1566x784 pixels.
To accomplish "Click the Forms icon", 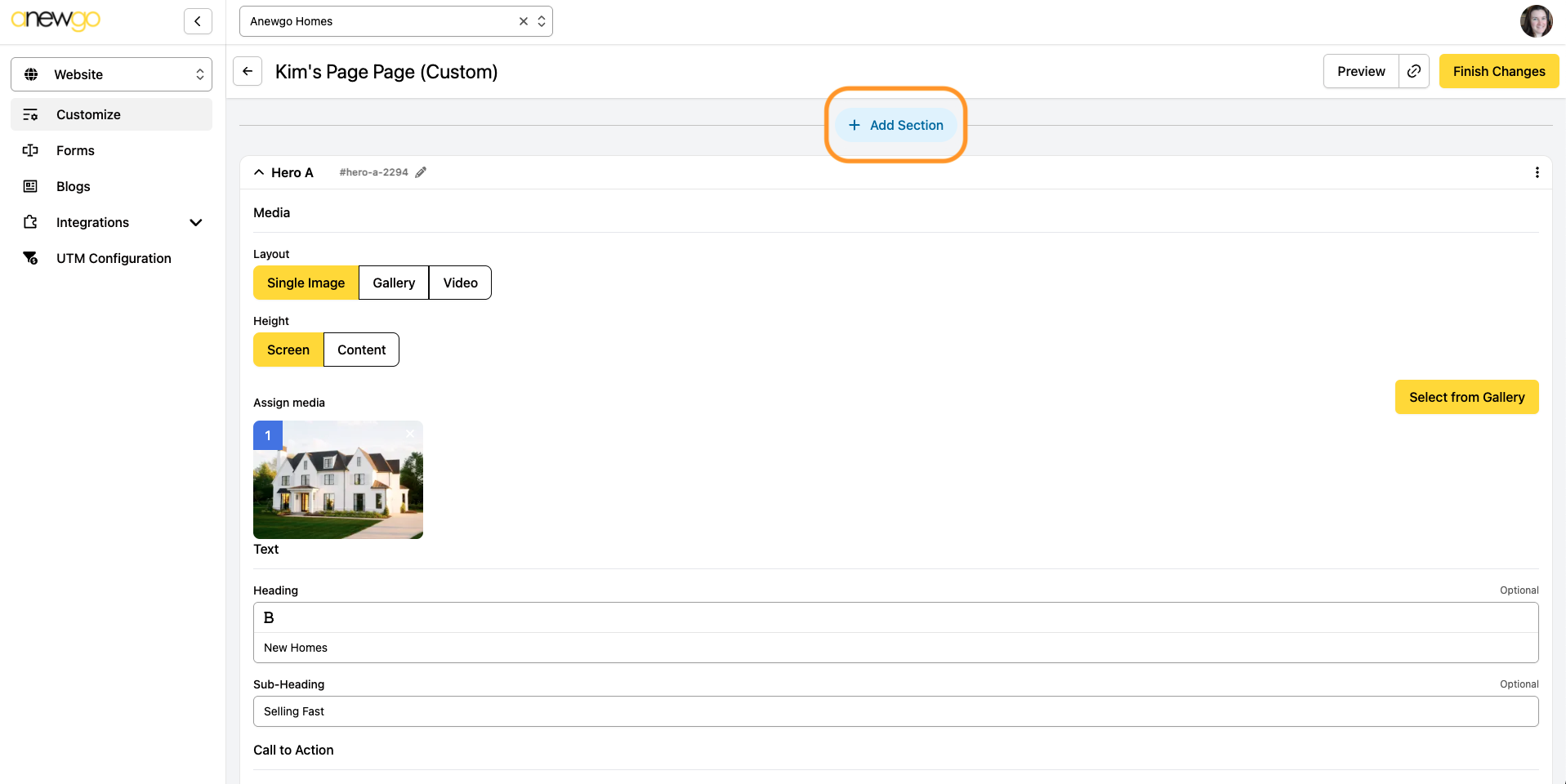I will (x=30, y=150).
